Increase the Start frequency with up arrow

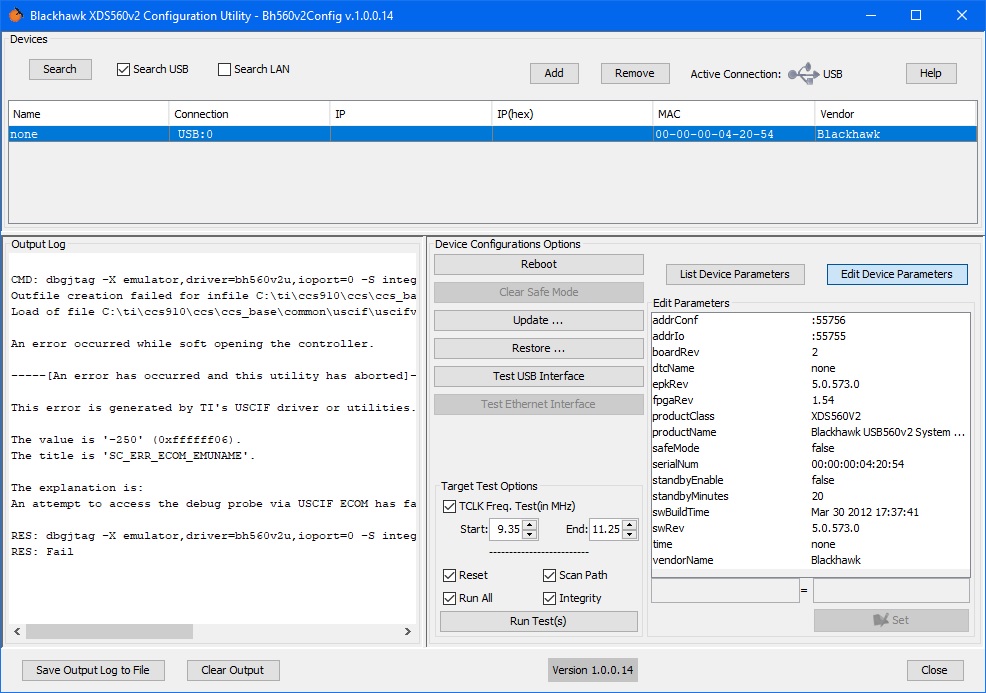pos(529,524)
